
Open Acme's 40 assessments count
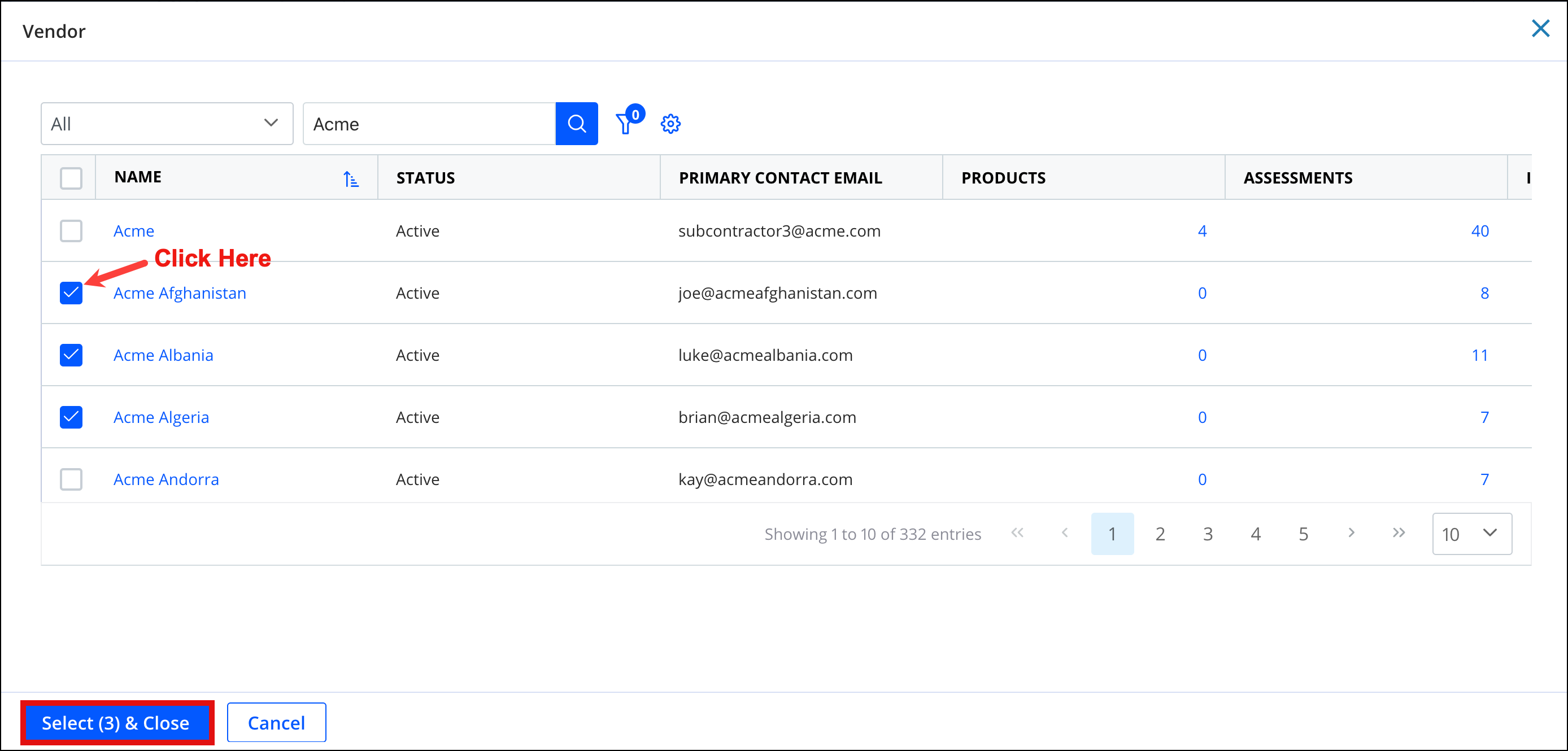(x=1480, y=230)
